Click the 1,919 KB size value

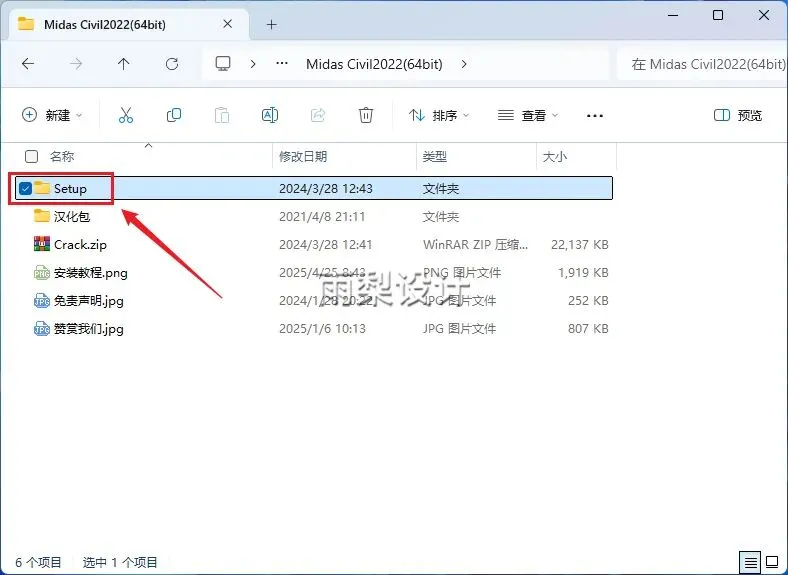point(583,272)
